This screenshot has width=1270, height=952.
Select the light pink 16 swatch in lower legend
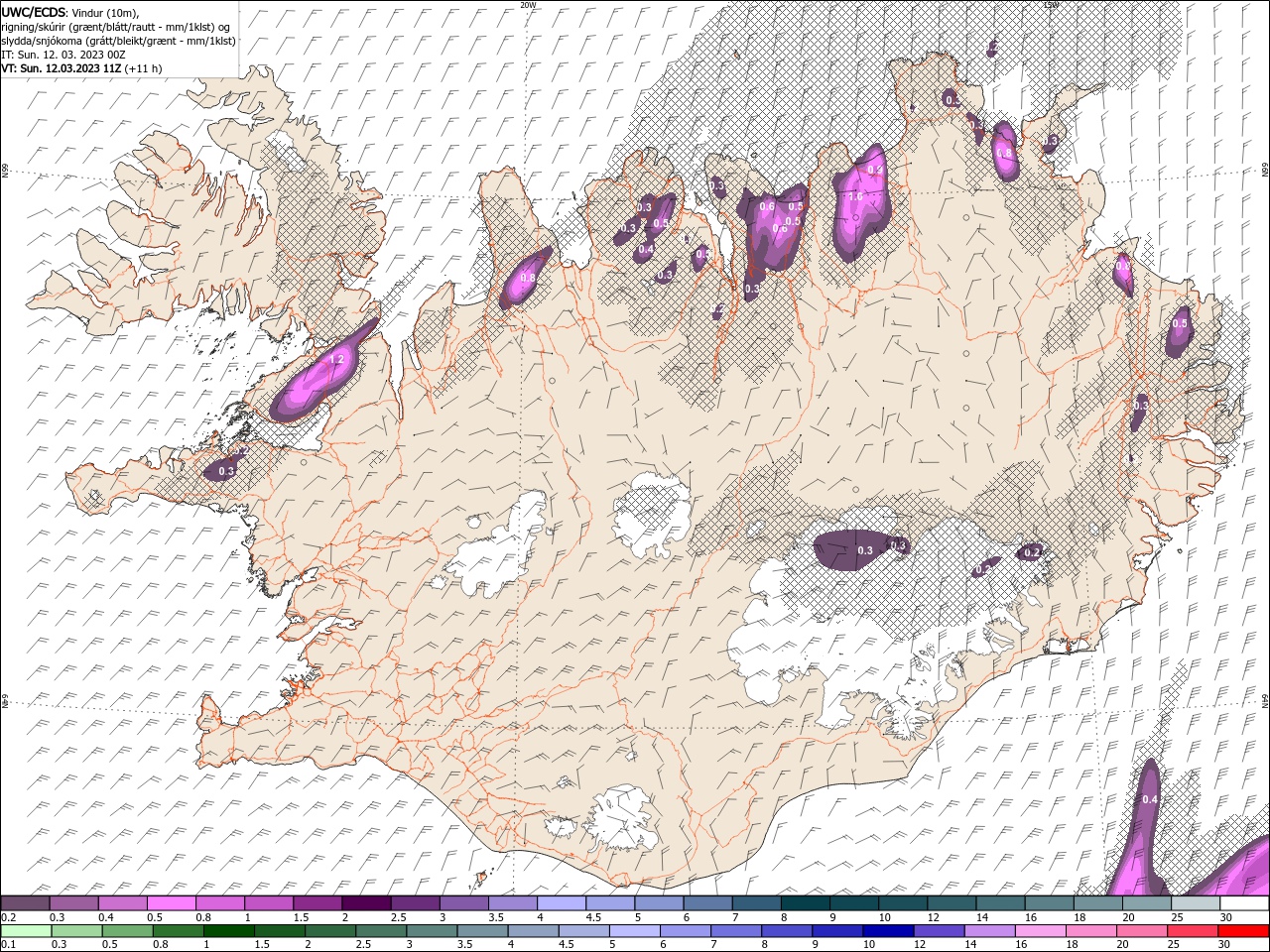tap(1040, 931)
